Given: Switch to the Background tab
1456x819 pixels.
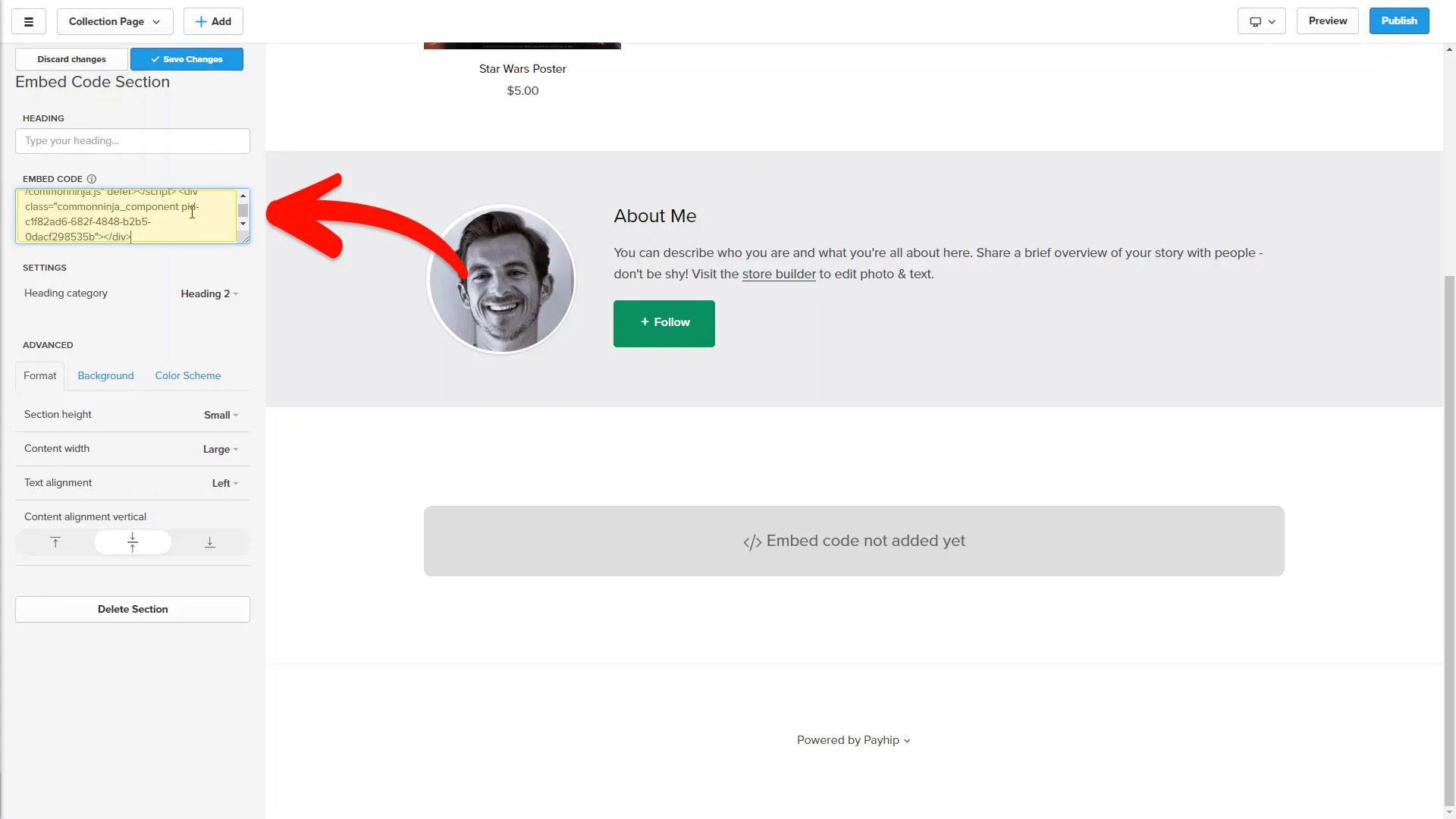Looking at the screenshot, I should click(105, 376).
